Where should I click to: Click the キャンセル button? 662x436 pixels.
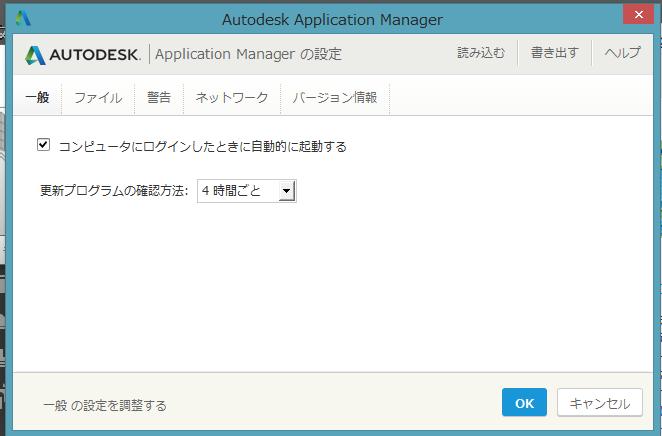pos(600,403)
